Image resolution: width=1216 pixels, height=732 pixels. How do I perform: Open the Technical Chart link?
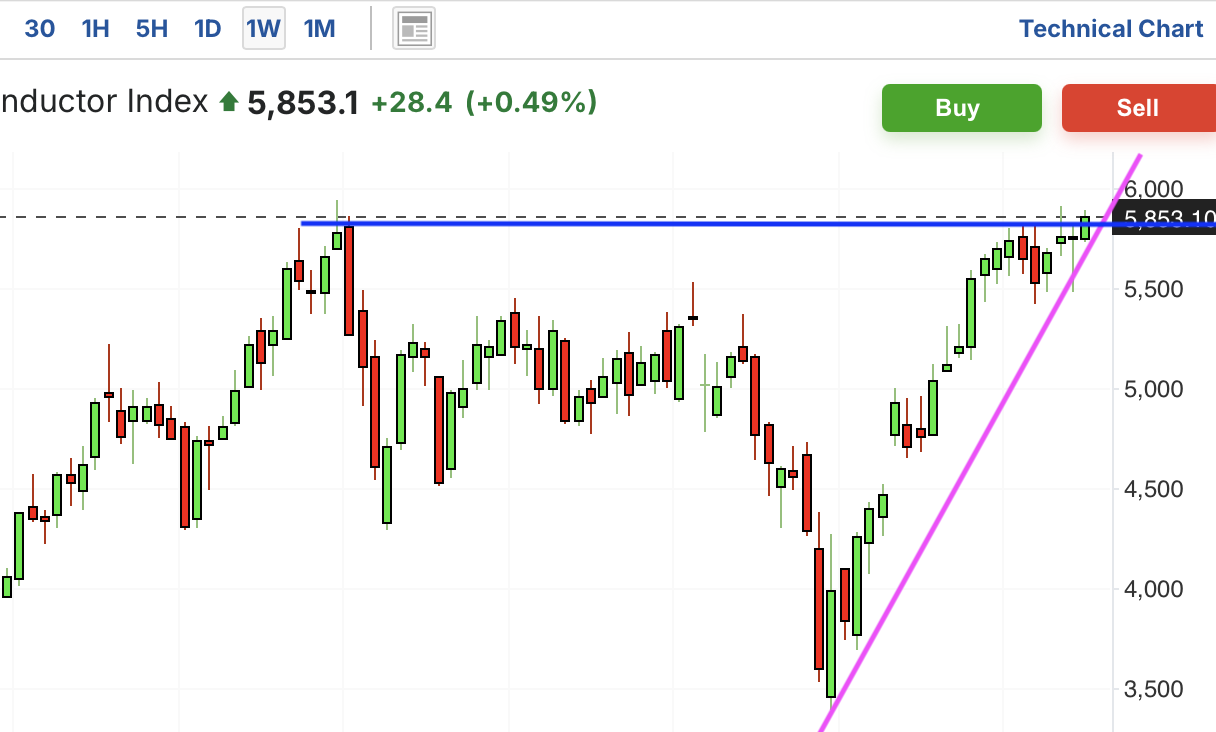1111,29
